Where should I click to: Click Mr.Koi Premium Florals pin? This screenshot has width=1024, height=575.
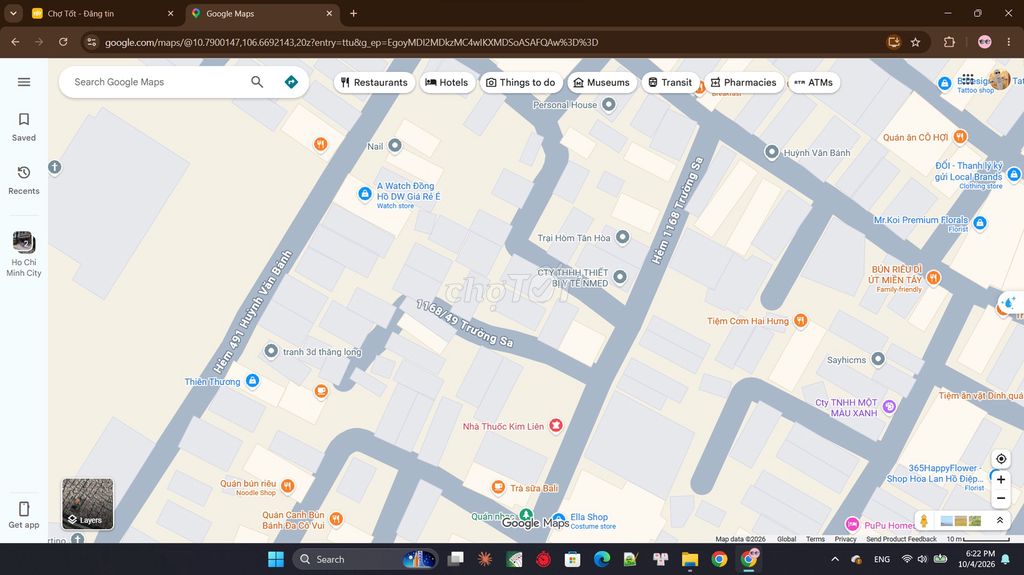click(x=980, y=223)
